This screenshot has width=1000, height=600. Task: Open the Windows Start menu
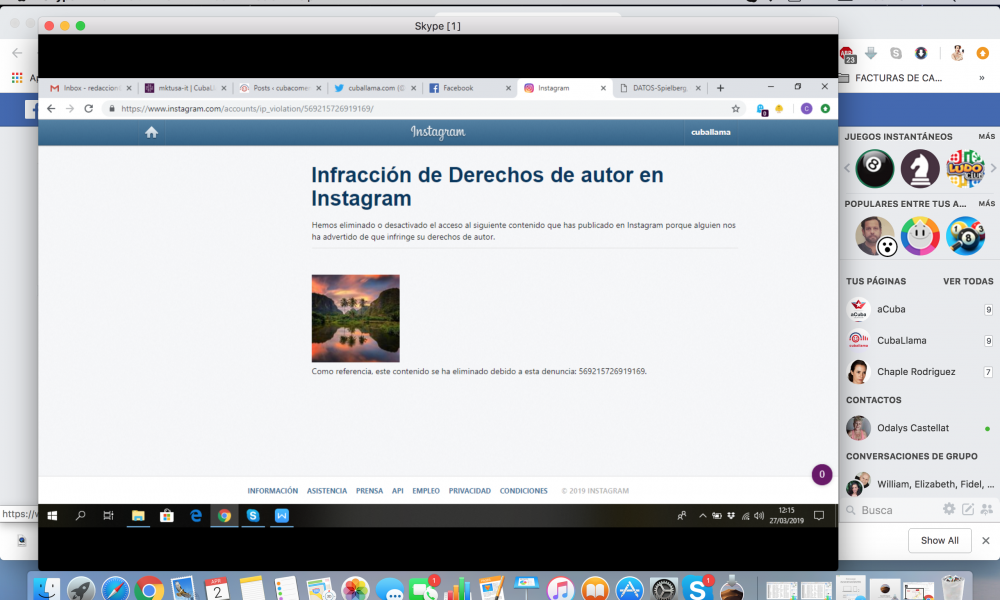[x=52, y=516]
